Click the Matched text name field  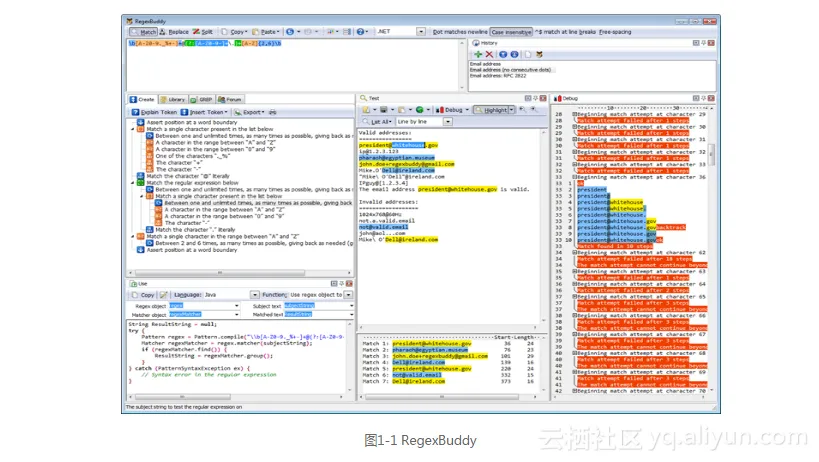click(x=318, y=315)
